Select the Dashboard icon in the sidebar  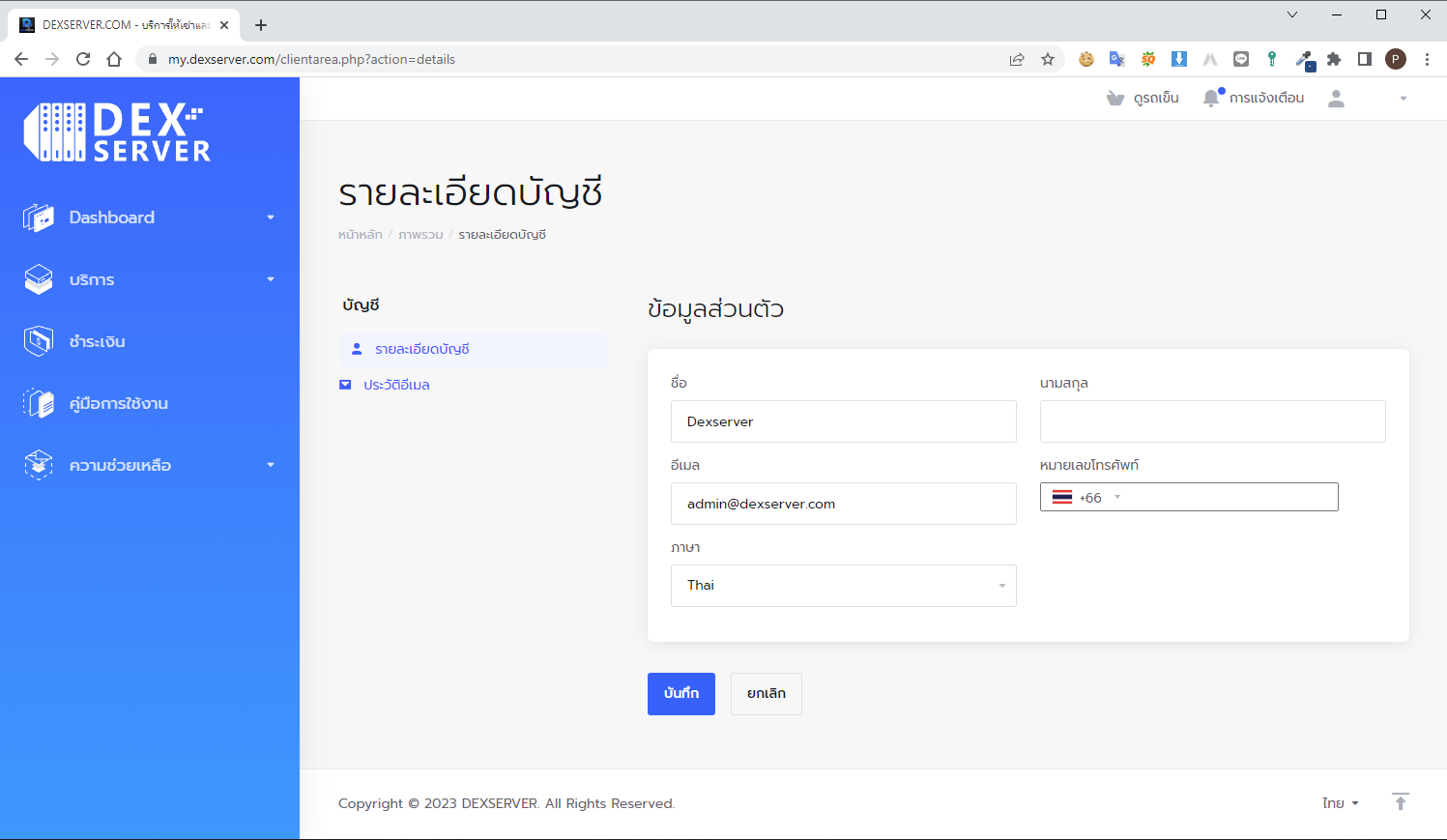tap(39, 217)
